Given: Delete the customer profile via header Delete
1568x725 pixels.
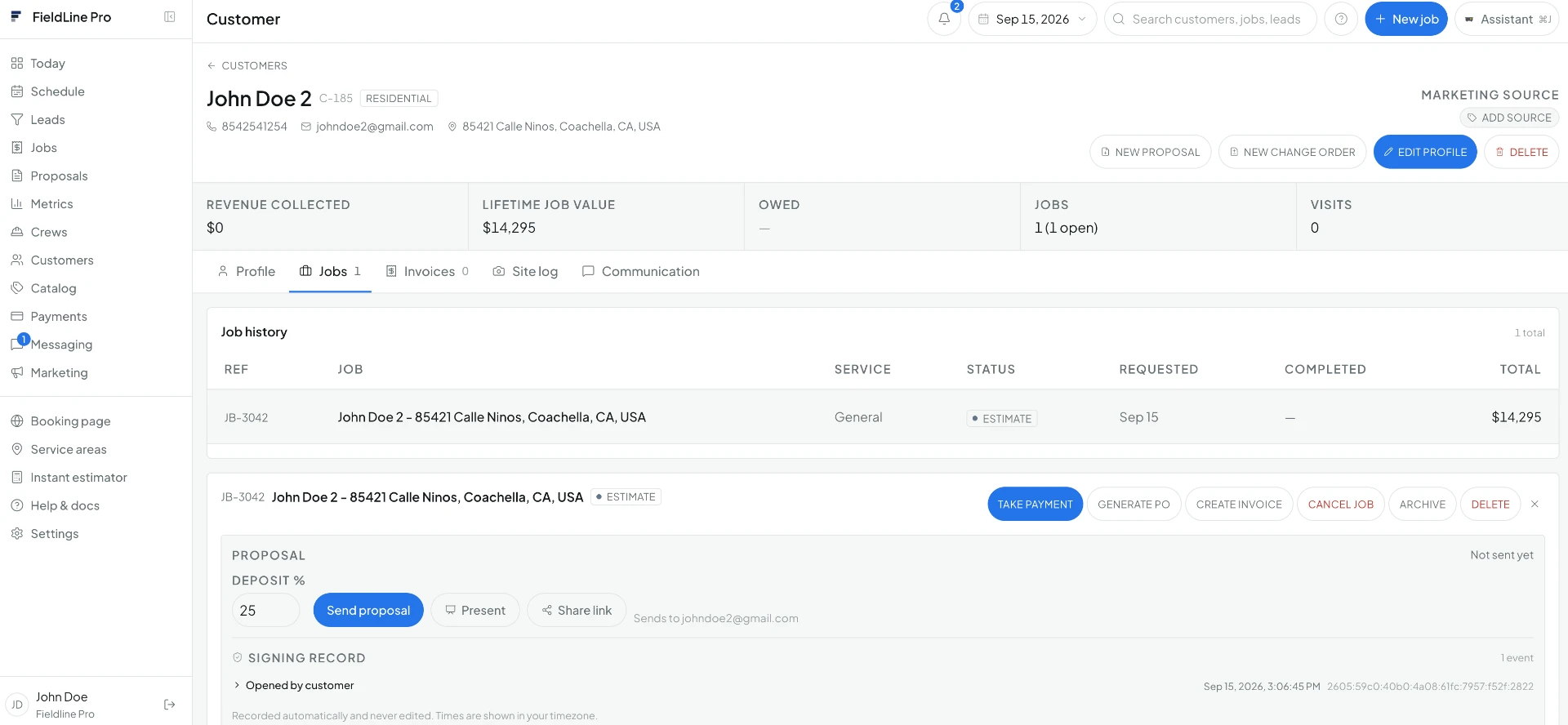Looking at the screenshot, I should [x=1521, y=152].
